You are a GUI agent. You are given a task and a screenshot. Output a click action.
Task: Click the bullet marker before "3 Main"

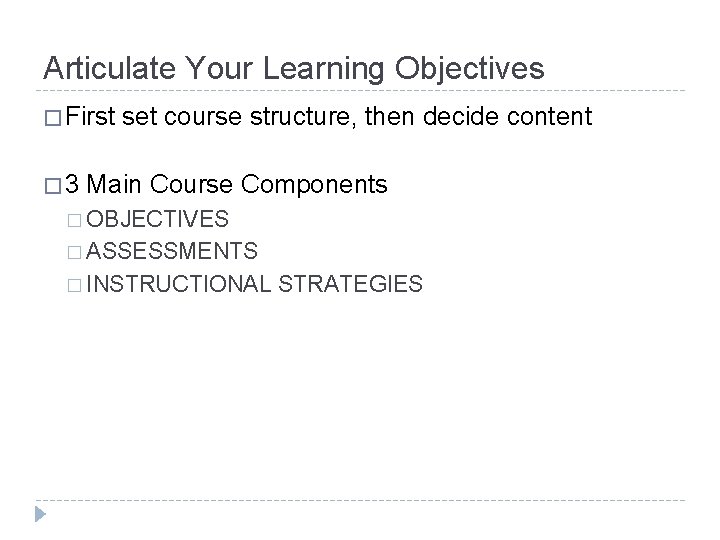point(51,186)
